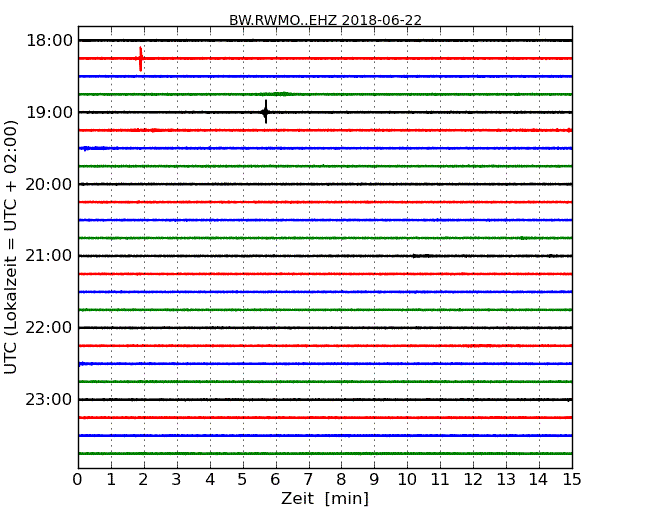Click the black disturbance on the 21:00 trace near minute 10
The width and height of the screenshot is (650, 520).
[422, 256]
